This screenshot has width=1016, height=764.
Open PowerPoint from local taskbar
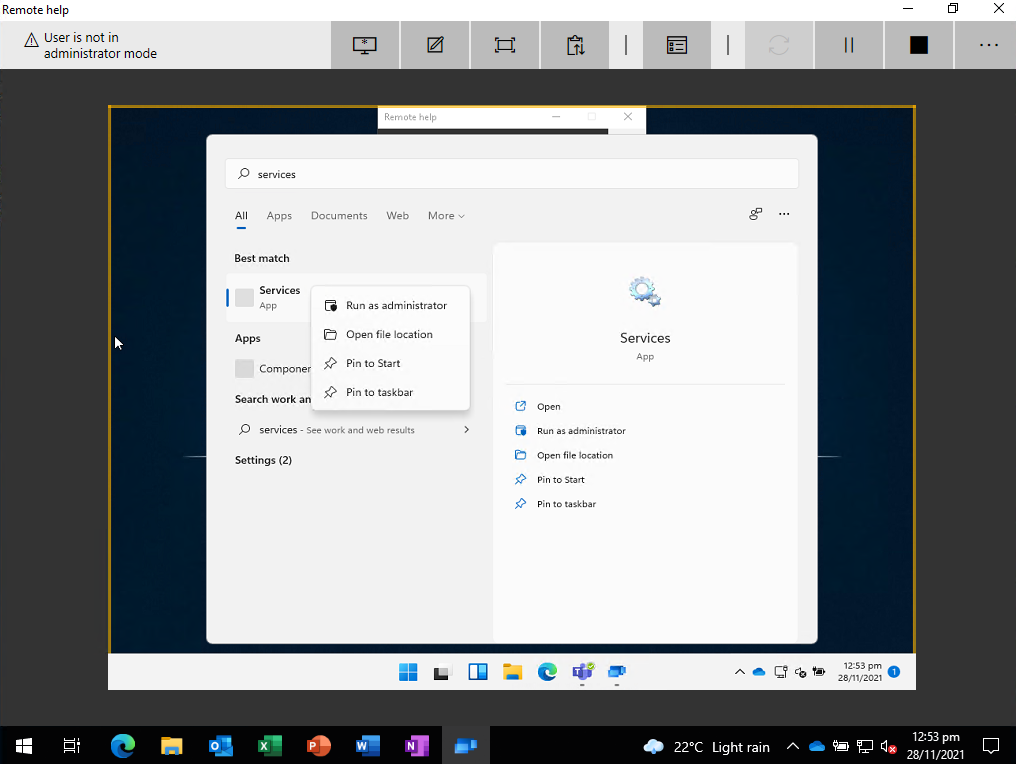coord(318,746)
